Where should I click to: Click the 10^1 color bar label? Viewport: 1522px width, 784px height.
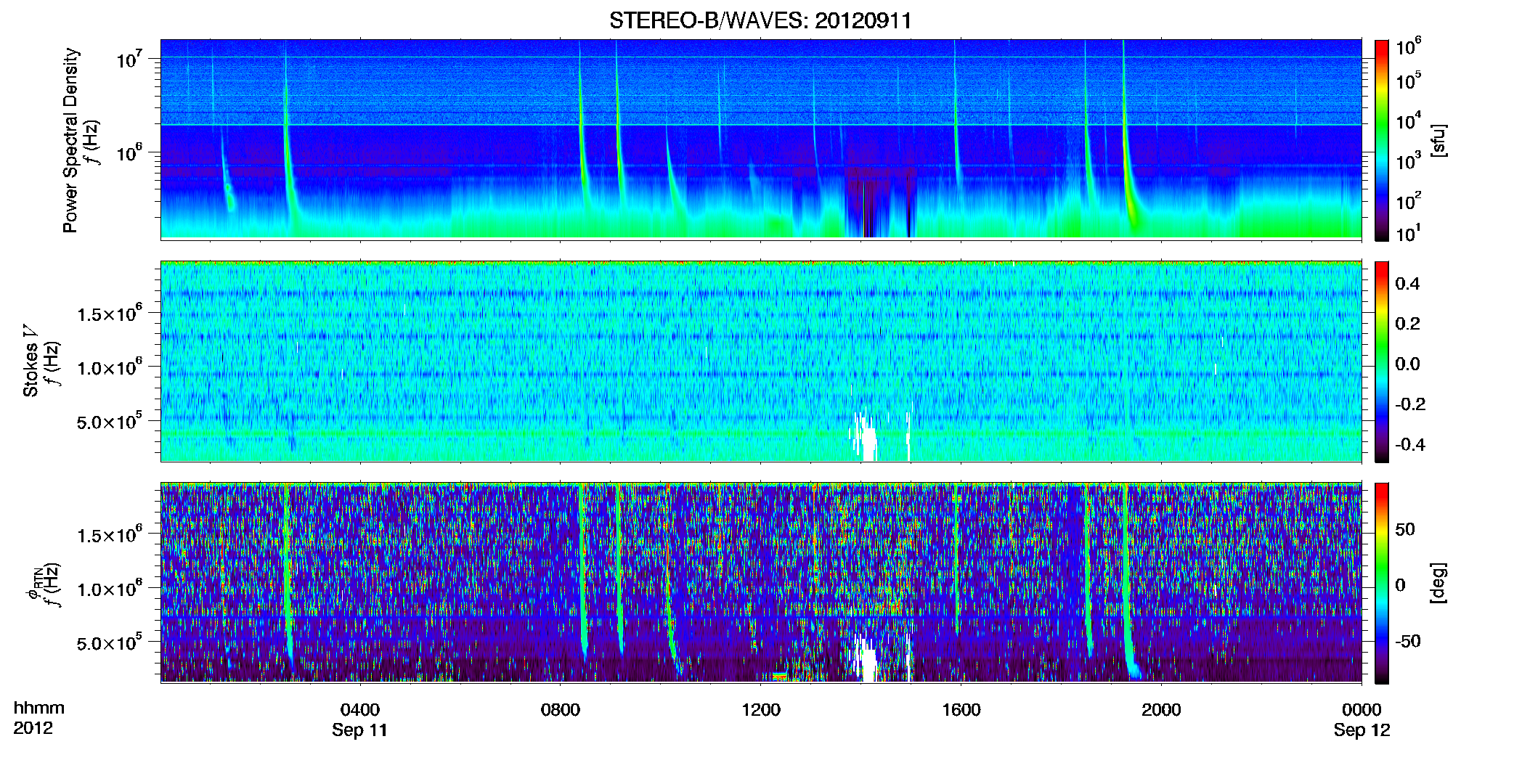(x=1408, y=233)
